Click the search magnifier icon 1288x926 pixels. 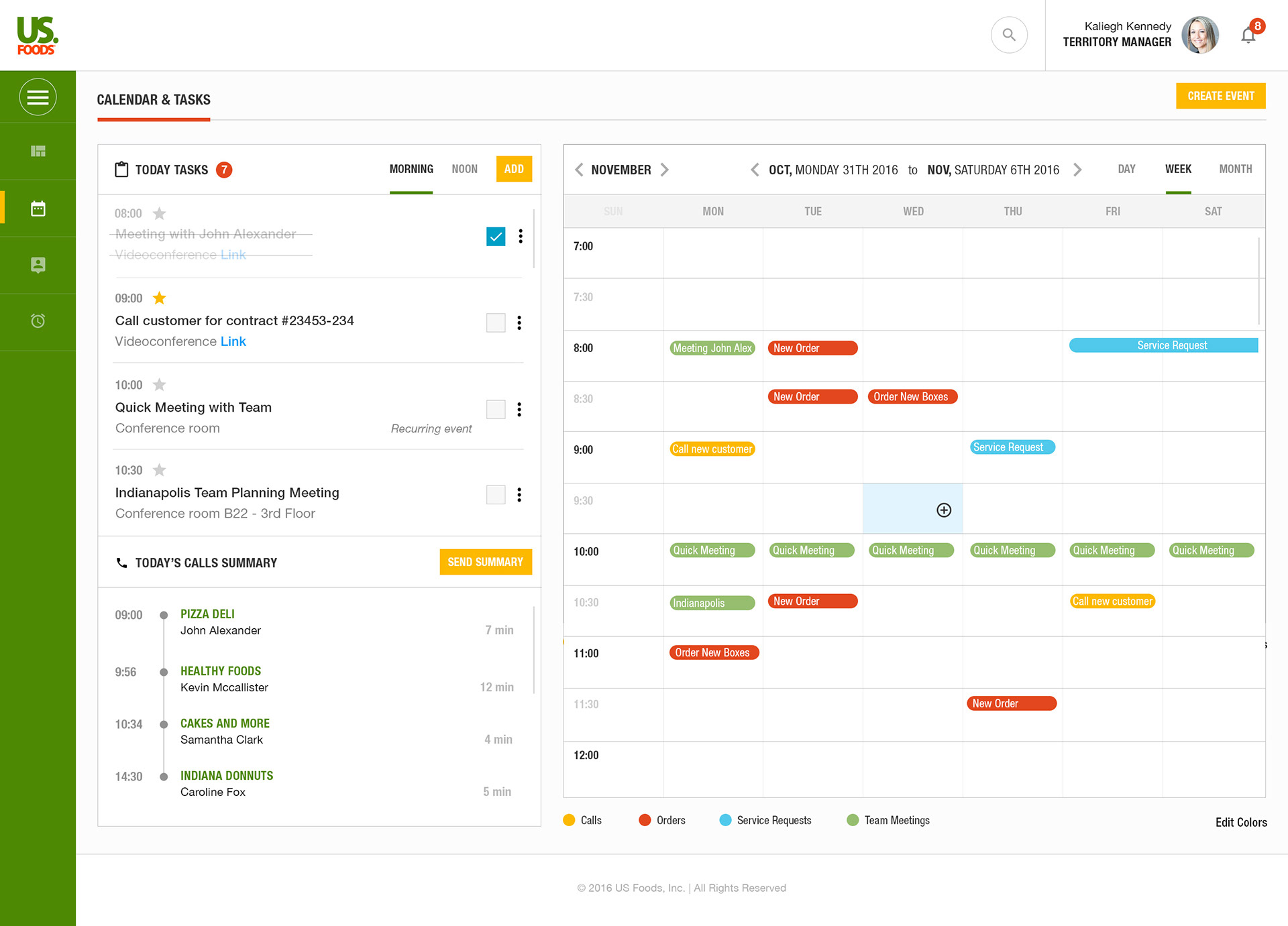1009,35
